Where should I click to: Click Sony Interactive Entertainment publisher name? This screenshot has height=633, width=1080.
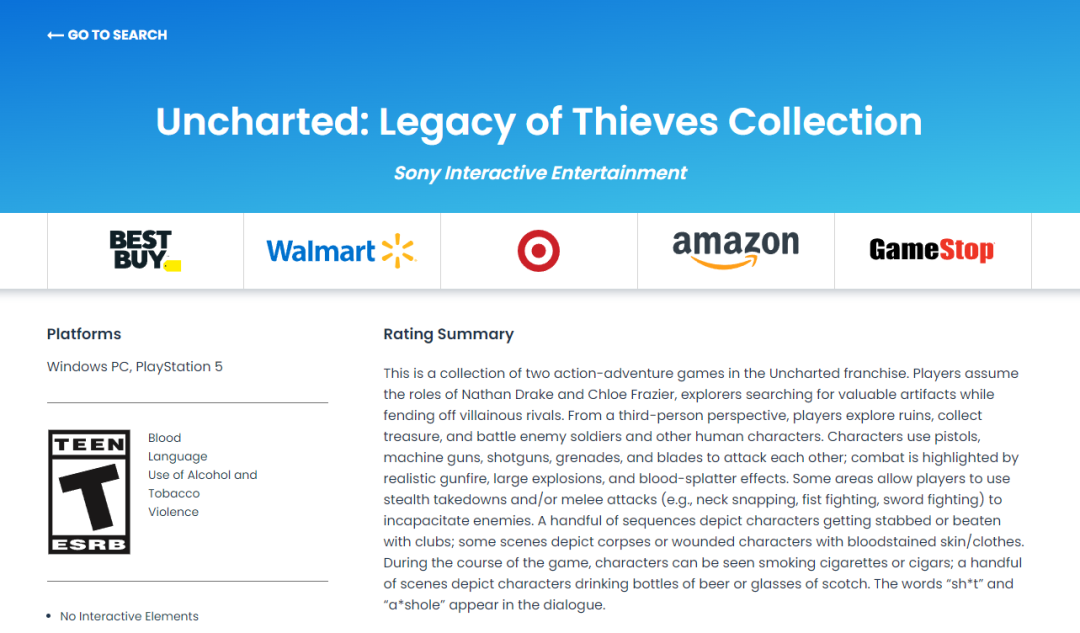[x=540, y=173]
